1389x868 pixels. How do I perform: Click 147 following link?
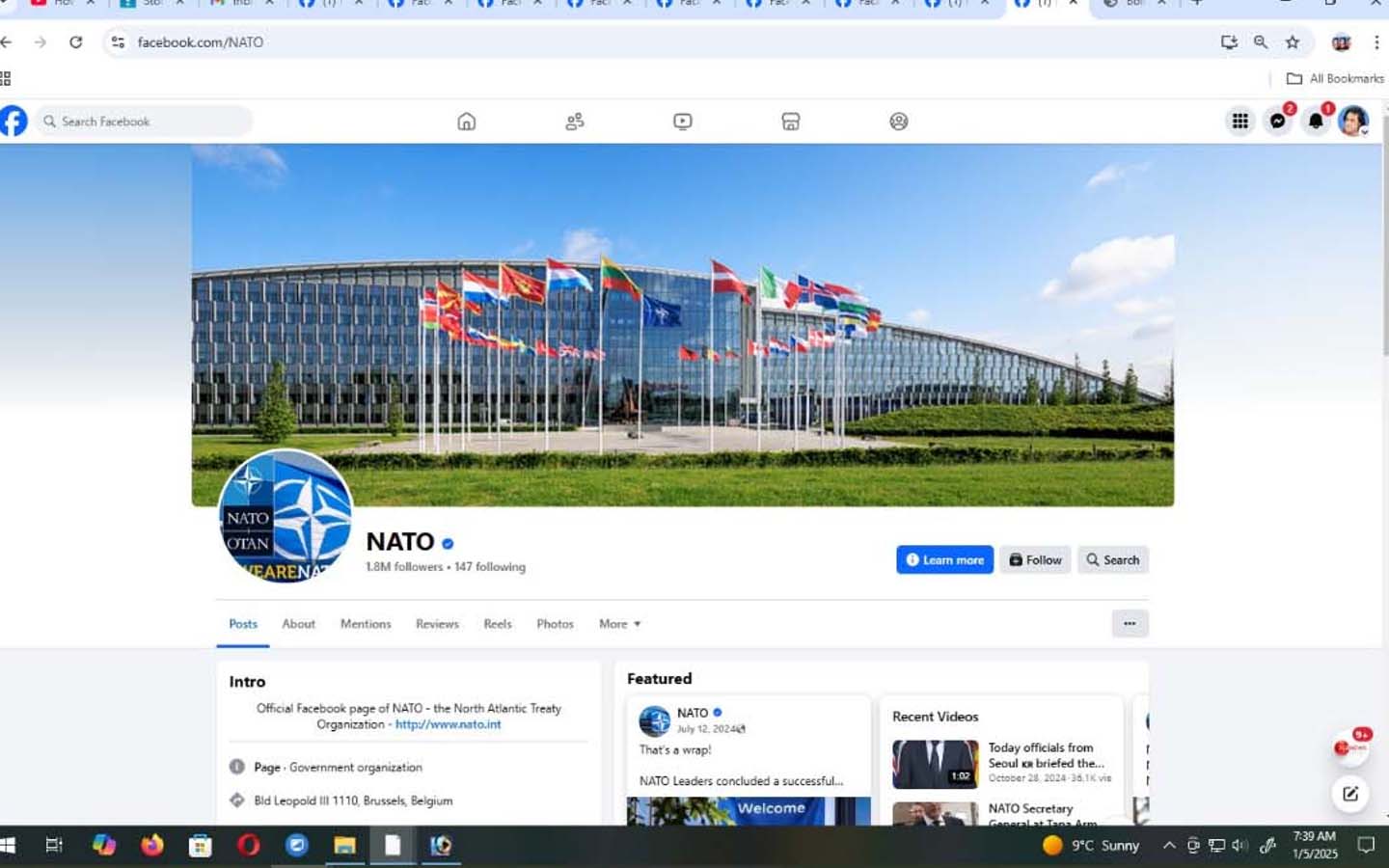(490, 567)
